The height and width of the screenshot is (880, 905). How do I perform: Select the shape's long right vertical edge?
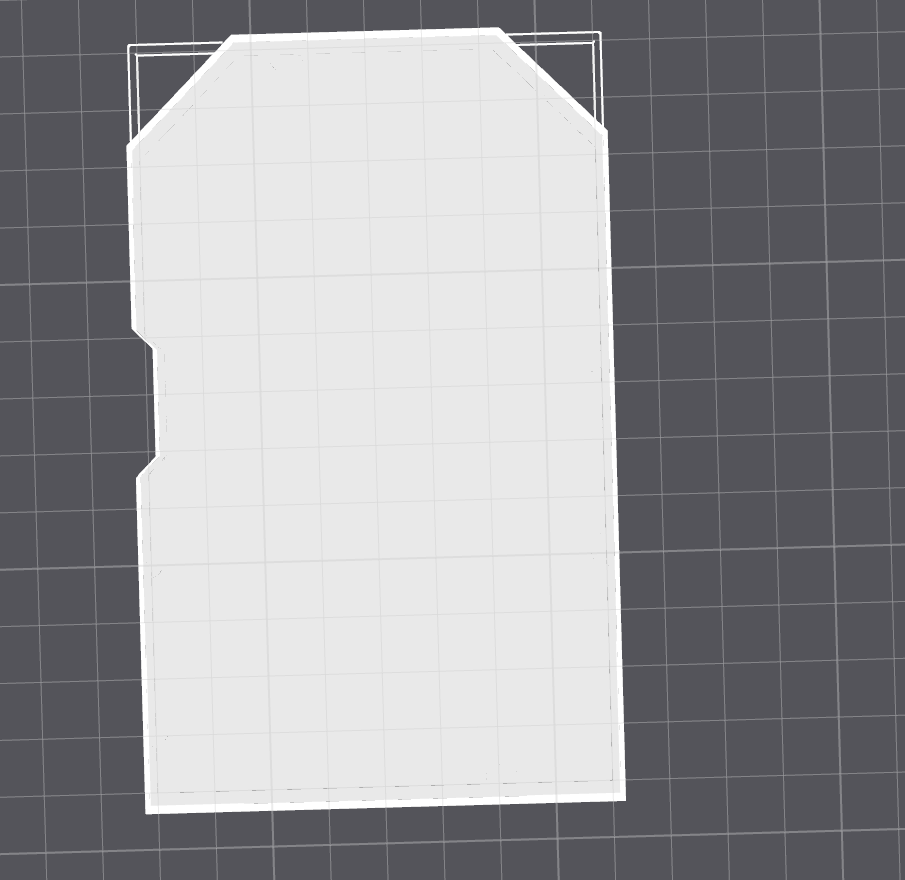(x=612, y=460)
